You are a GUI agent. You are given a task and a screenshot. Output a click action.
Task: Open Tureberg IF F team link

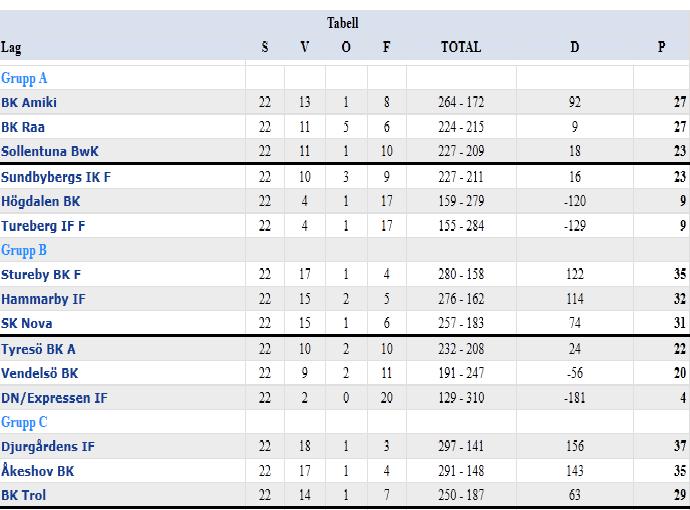pyautogui.click(x=43, y=226)
